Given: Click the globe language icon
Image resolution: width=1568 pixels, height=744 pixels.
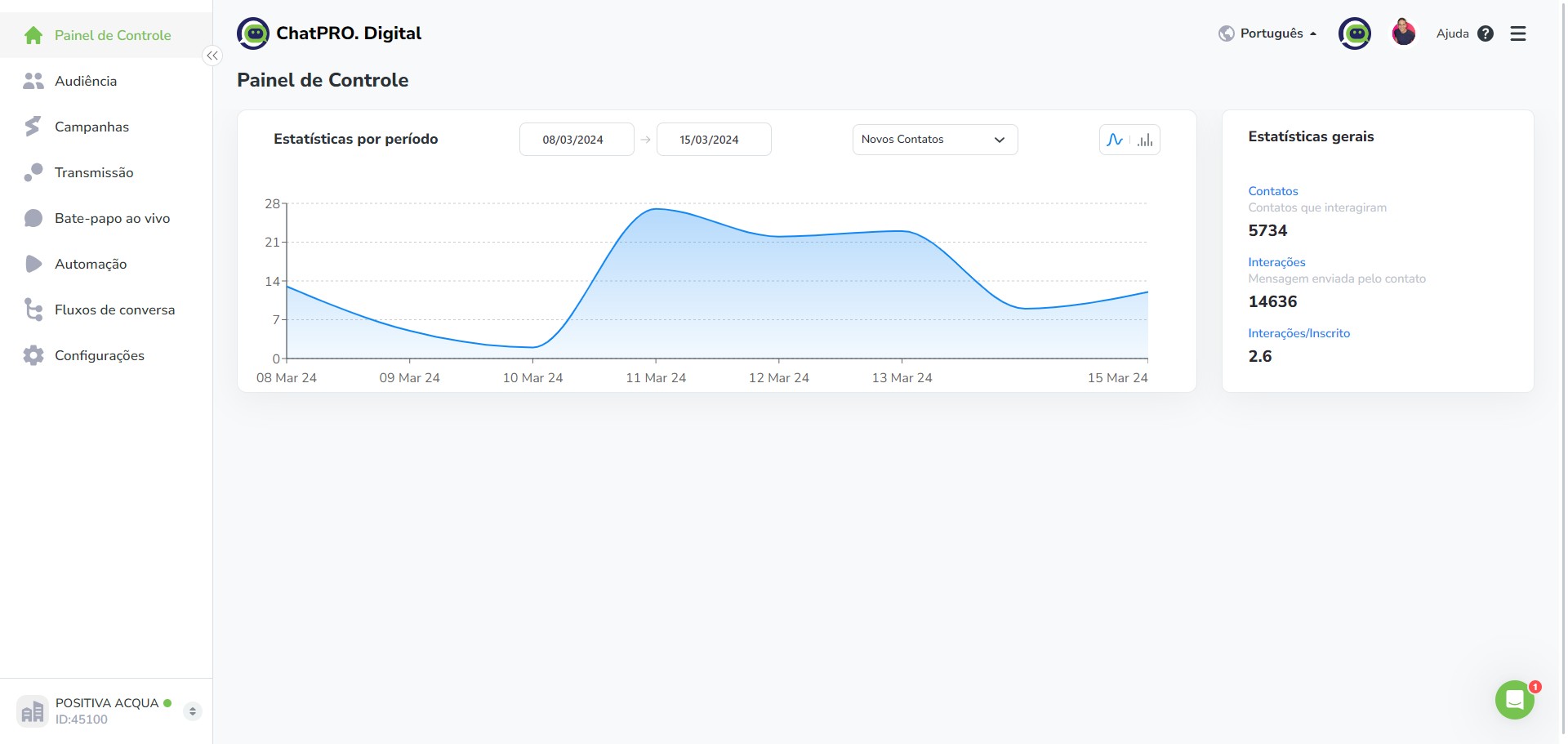Looking at the screenshot, I should click(x=1226, y=33).
